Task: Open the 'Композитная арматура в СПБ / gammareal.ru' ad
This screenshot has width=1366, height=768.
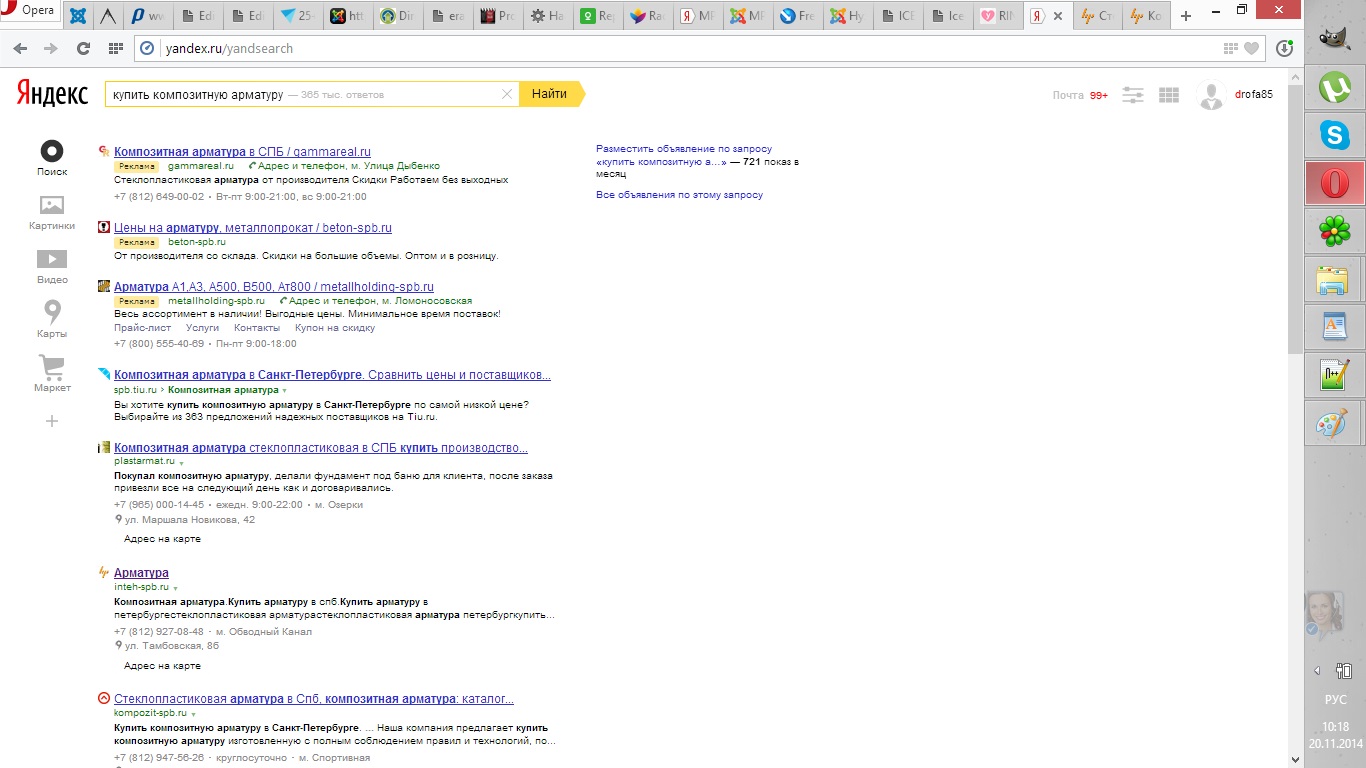Action: 242,152
